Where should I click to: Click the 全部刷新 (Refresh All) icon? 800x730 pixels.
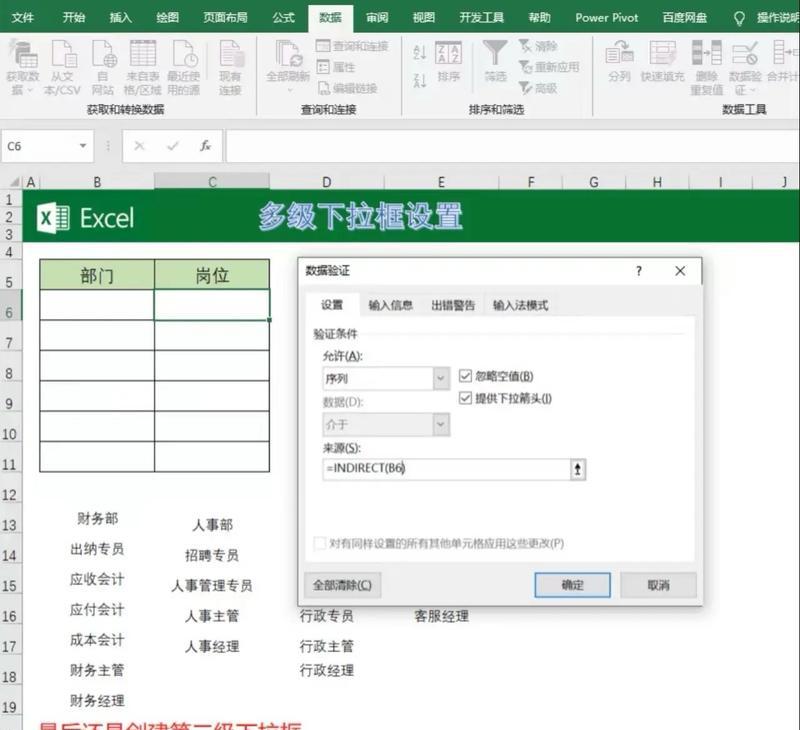288,54
